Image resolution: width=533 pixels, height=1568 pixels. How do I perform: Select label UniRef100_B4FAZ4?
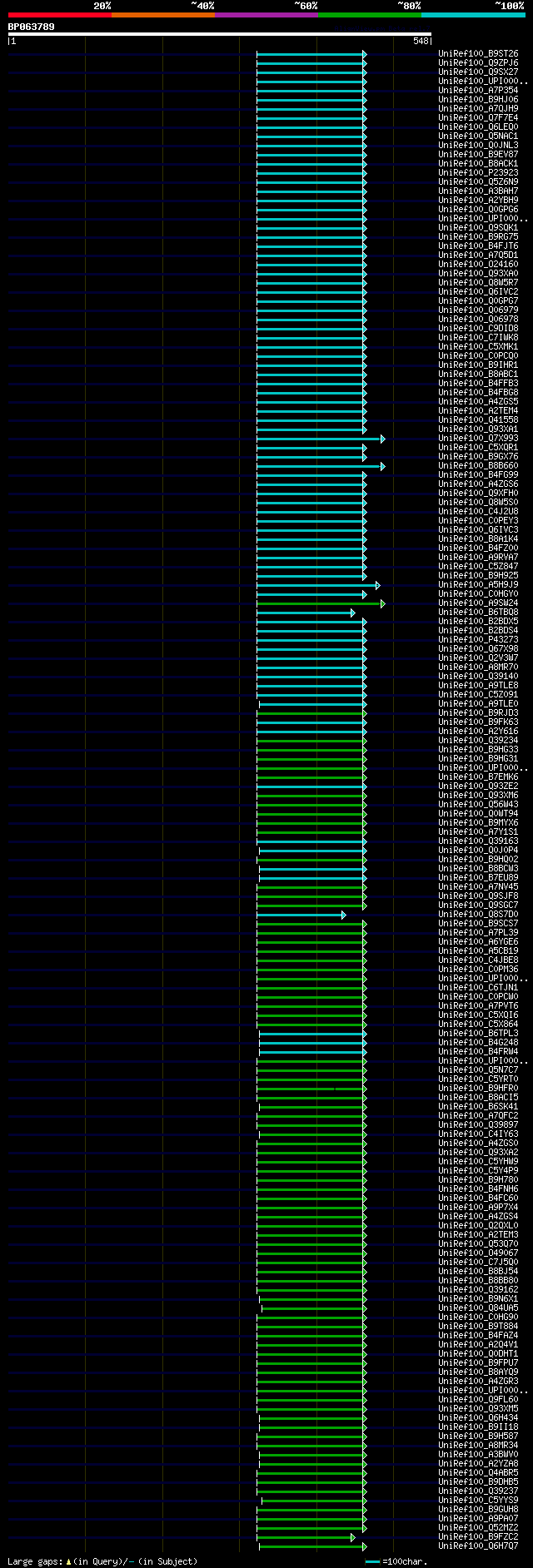478,1336
